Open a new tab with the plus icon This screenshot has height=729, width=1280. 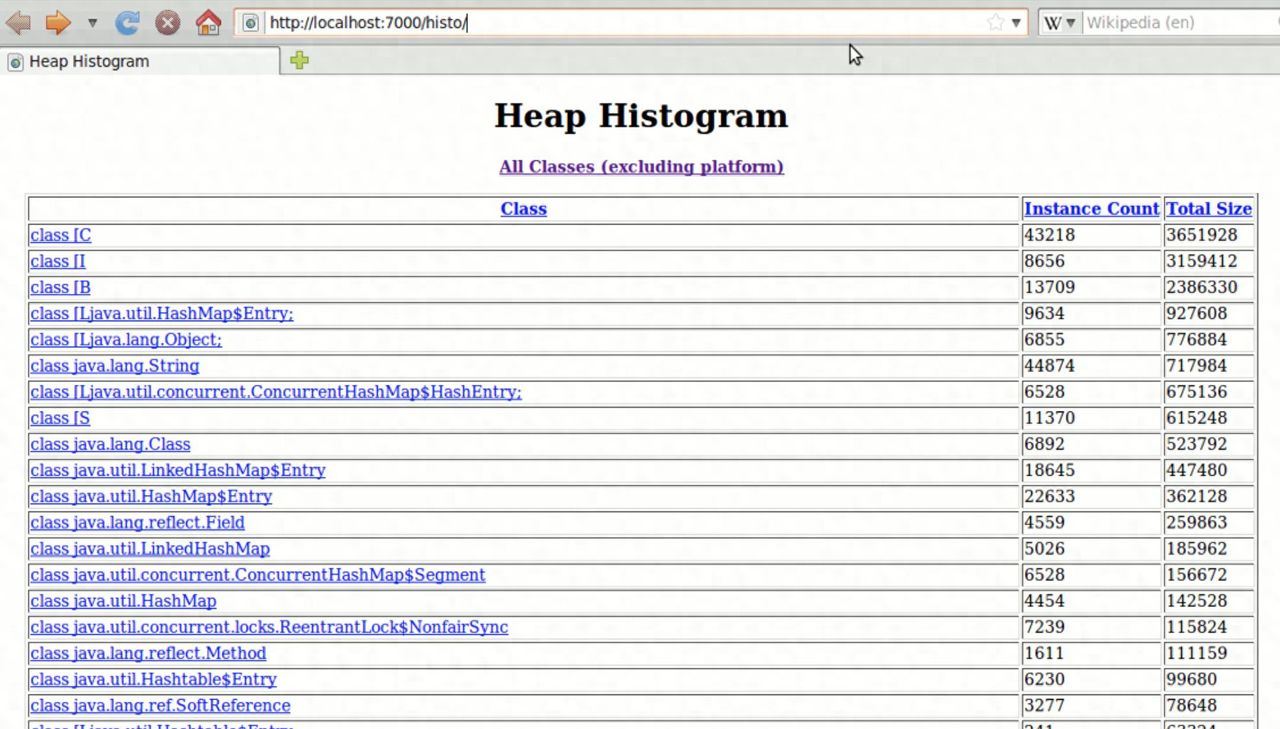click(299, 60)
